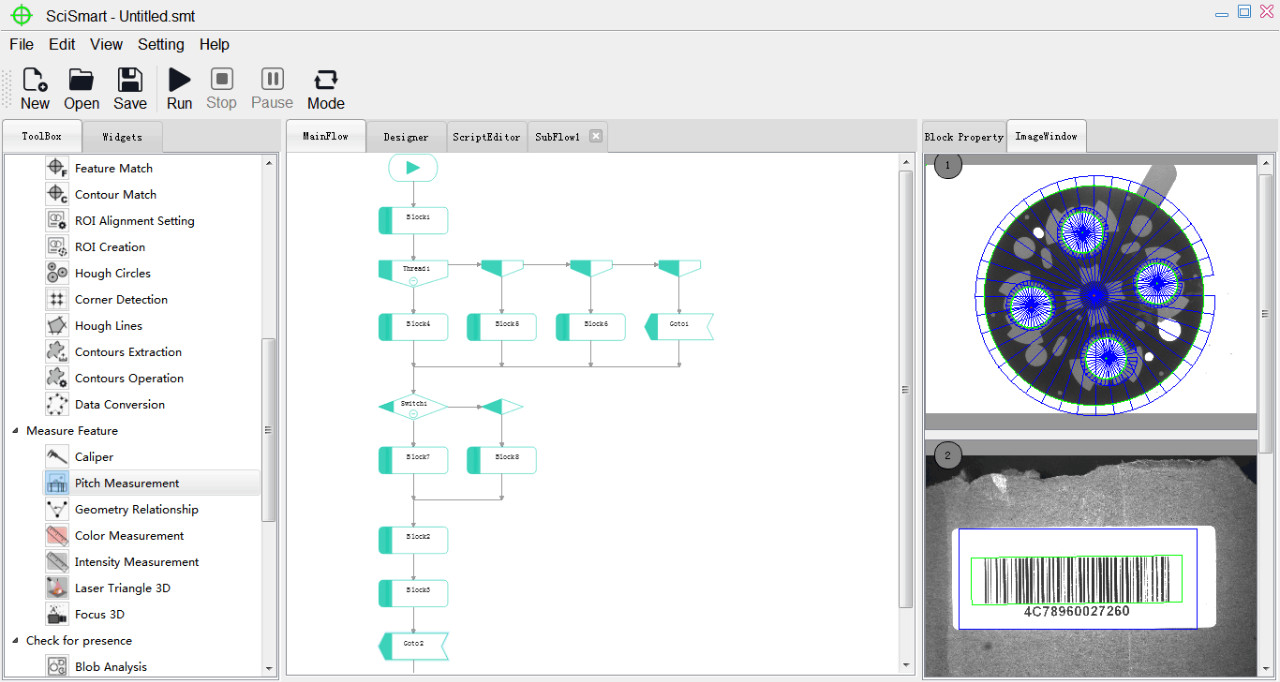Select the Goto1 node

click(x=679, y=326)
